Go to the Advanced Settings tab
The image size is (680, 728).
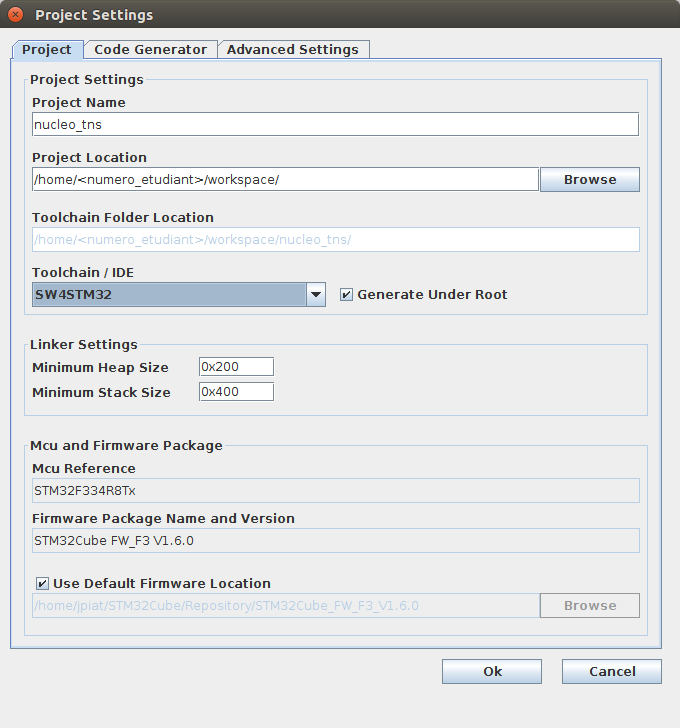click(x=292, y=49)
